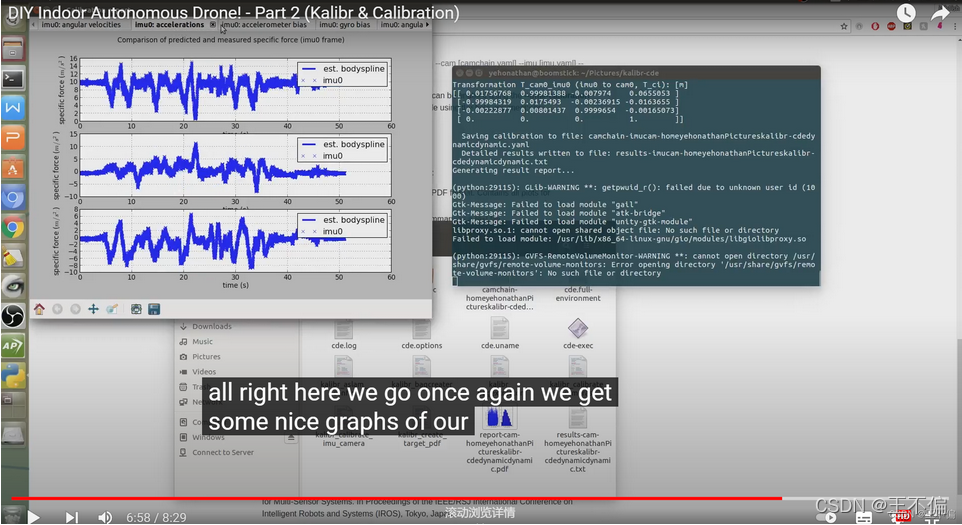The height and width of the screenshot is (525, 962).
Task: Click the Home reset-view icon in plot toolbar
Action: pos(39,309)
